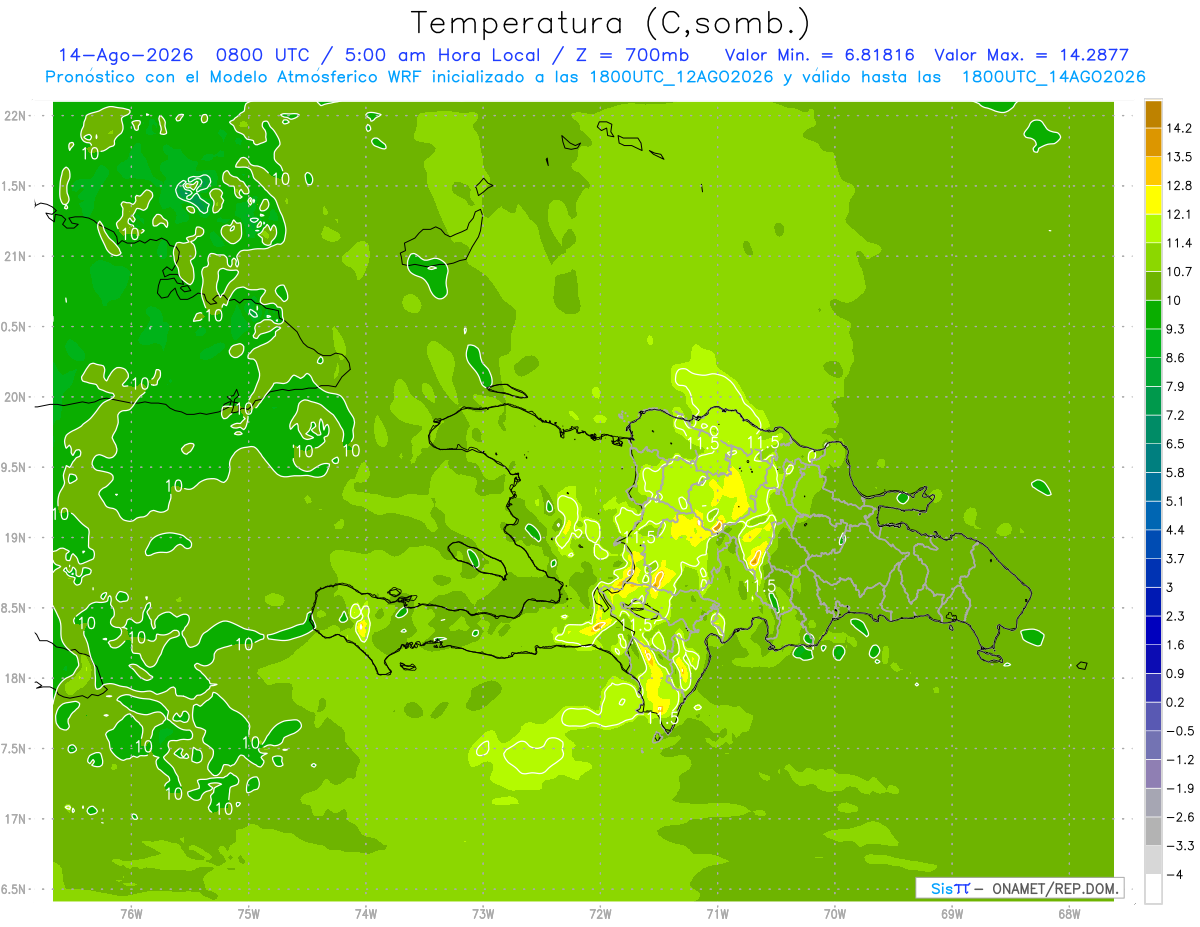
Task: Click the "9.3" color scale label
Action: pyautogui.click(x=1174, y=329)
